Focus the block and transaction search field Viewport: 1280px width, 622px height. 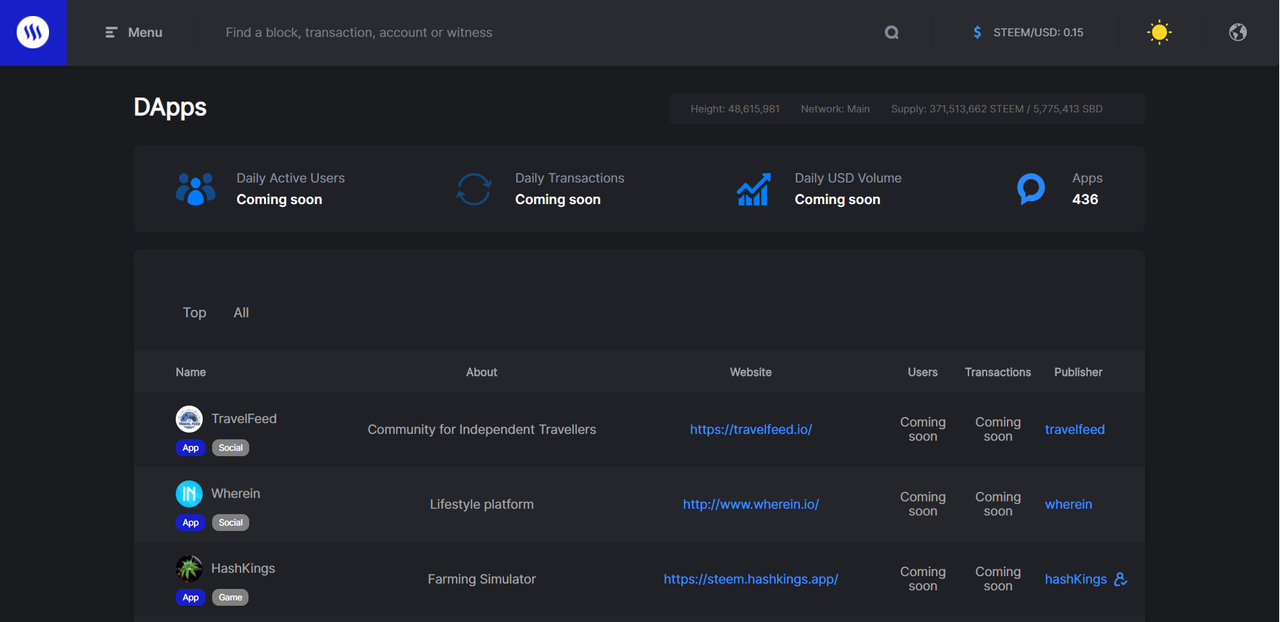point(540,33)
